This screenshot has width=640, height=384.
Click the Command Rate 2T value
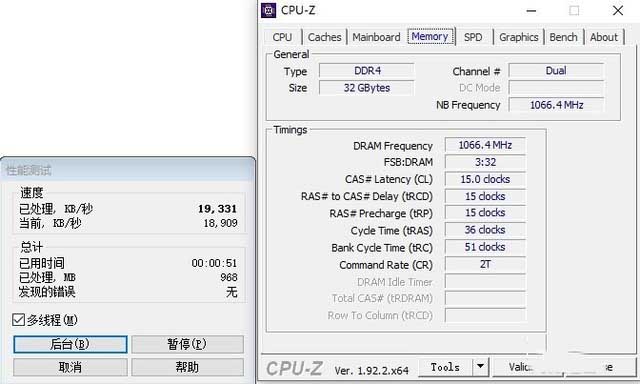click(485, 264)
